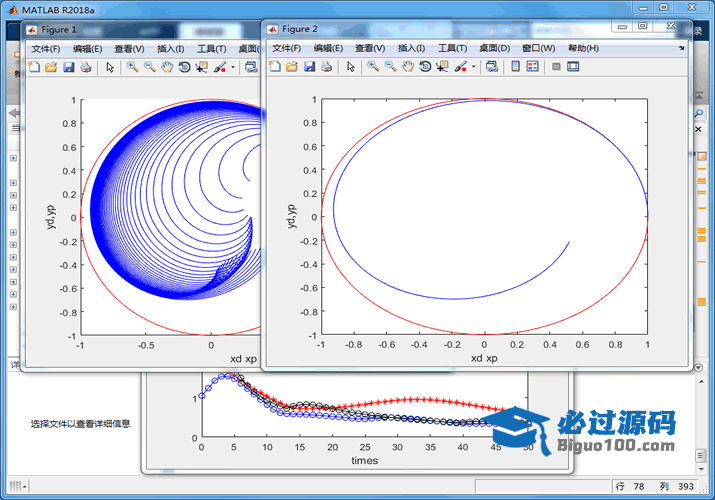Insert Legend via Figure 2 toolbar icon
This screenshot has width=715, height=500.
pyautogui.click(x=532, y=67)
